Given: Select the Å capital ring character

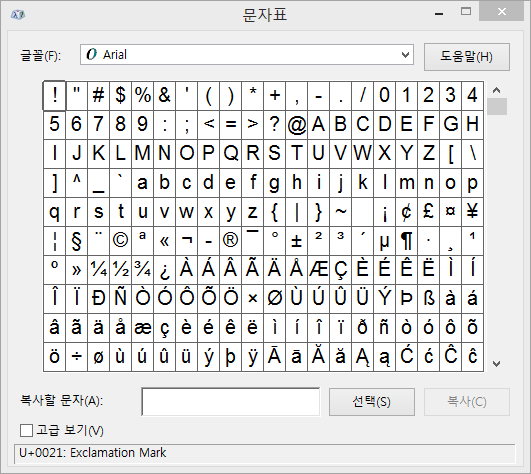Looking at the screenshot, I should pyautogui.click(x=297, y=270).
